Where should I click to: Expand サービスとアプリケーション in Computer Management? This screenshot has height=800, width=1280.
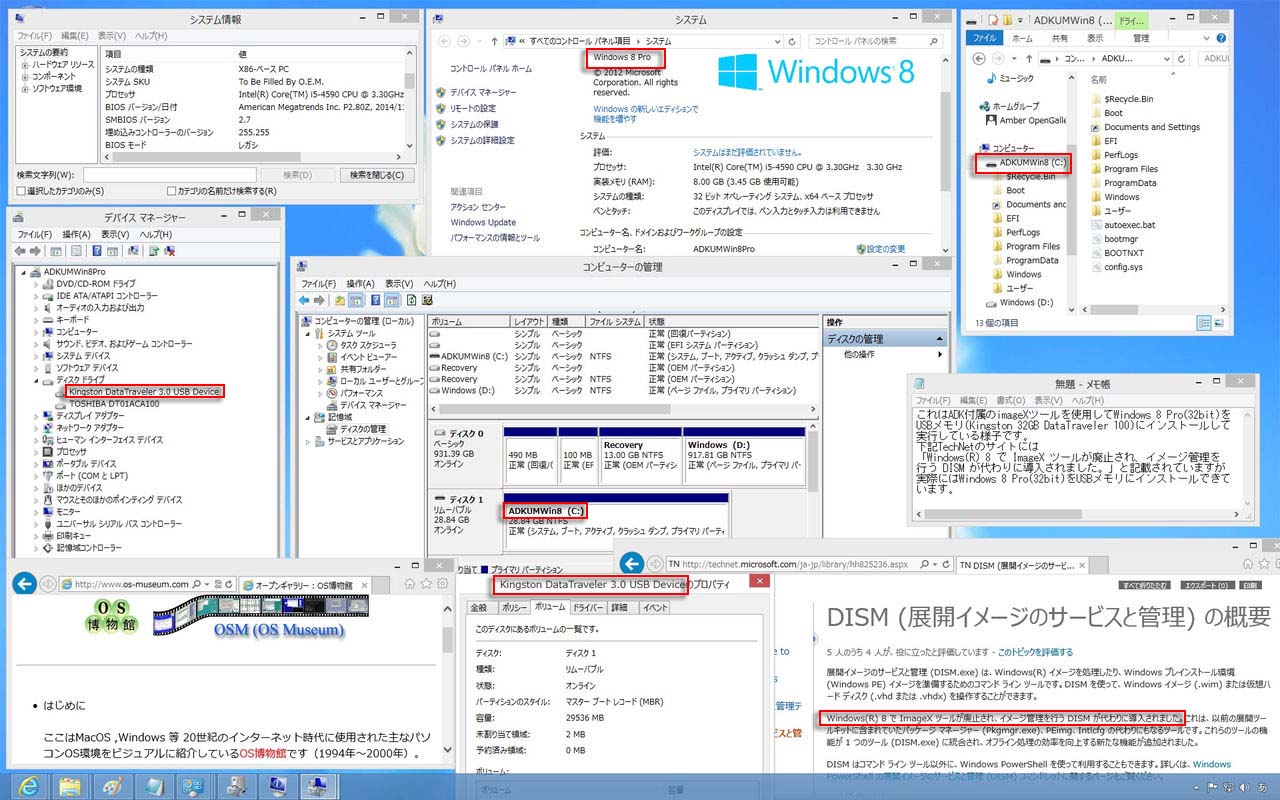point(308,441)
